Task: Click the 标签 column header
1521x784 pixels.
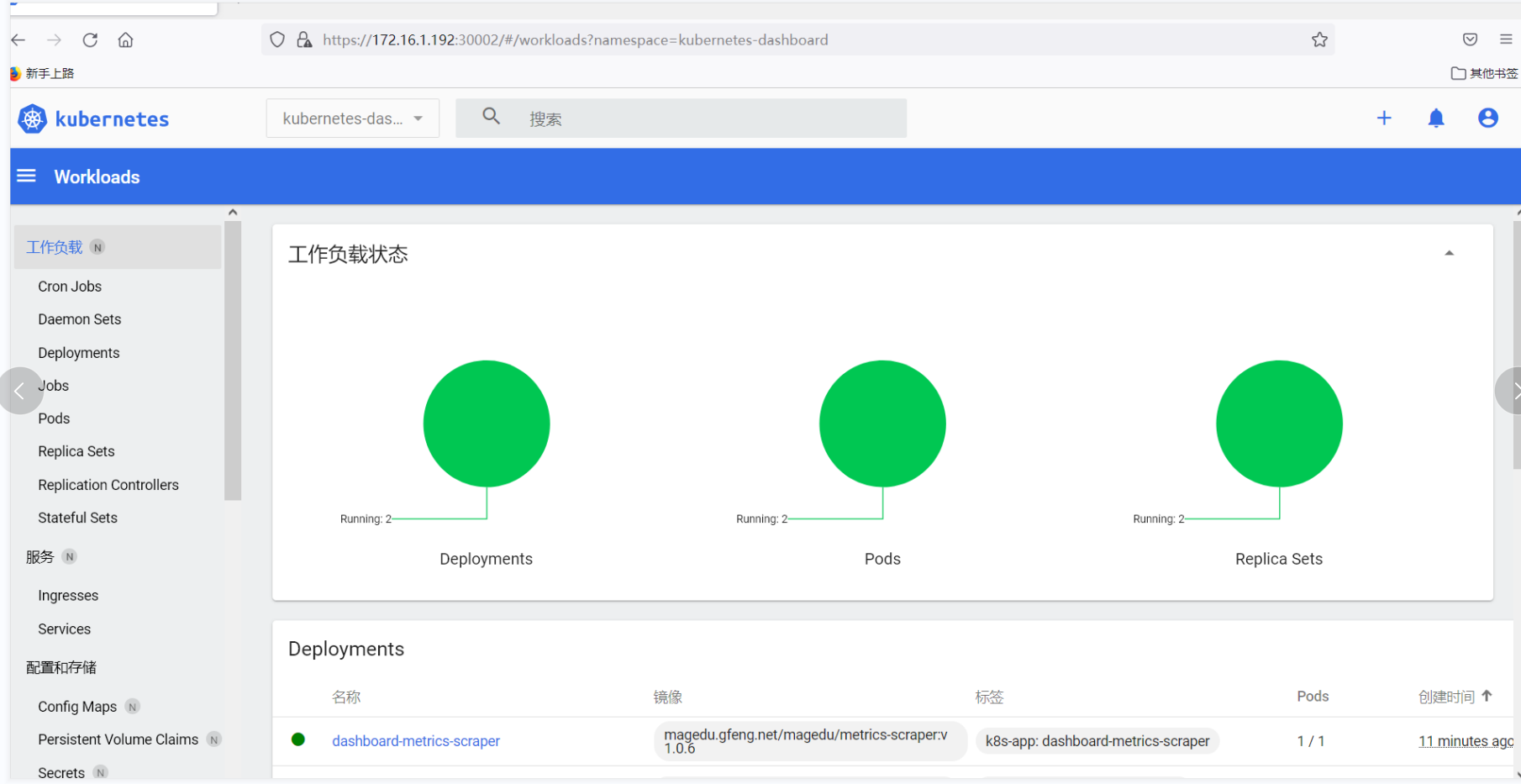Action: pyautogui.click(x=990, y=697)
